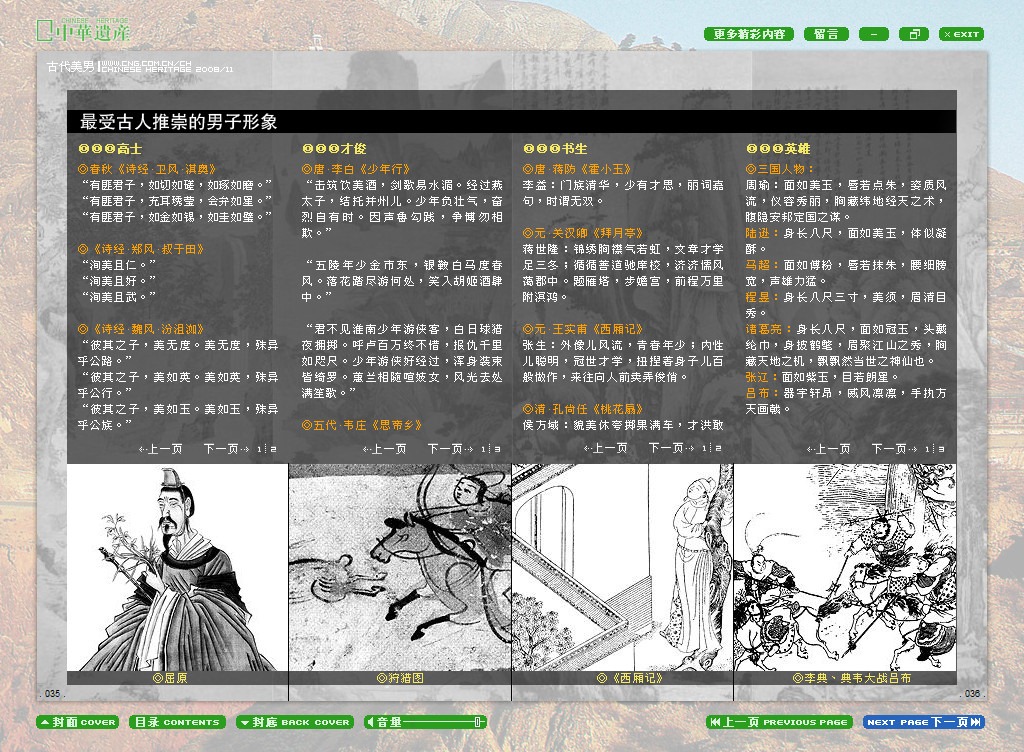Open the 目录 CONTENTS page
The image size is (1024, 752).
(177, 722)
